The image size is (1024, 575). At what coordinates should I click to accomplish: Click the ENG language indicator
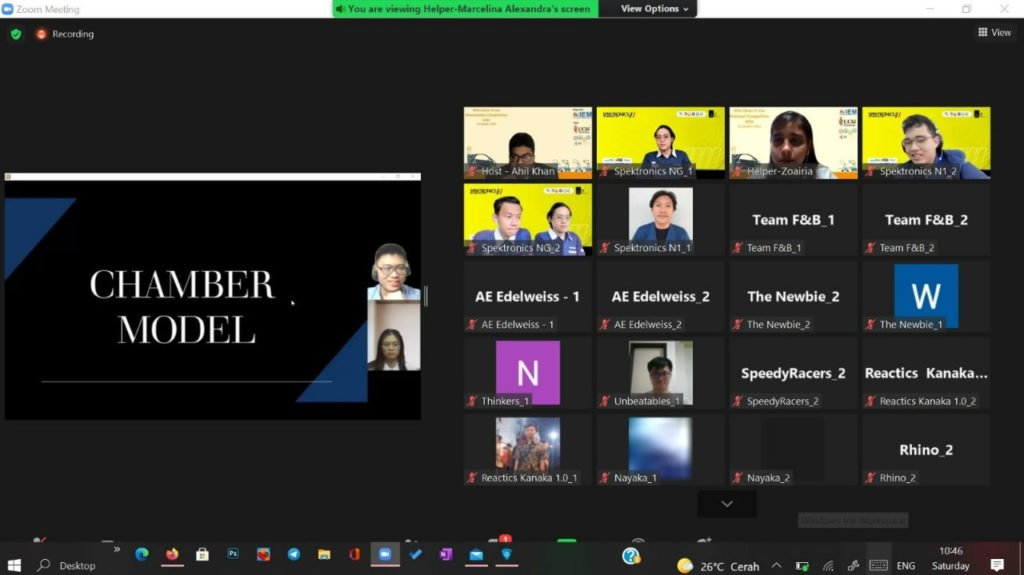pos(905,565)
